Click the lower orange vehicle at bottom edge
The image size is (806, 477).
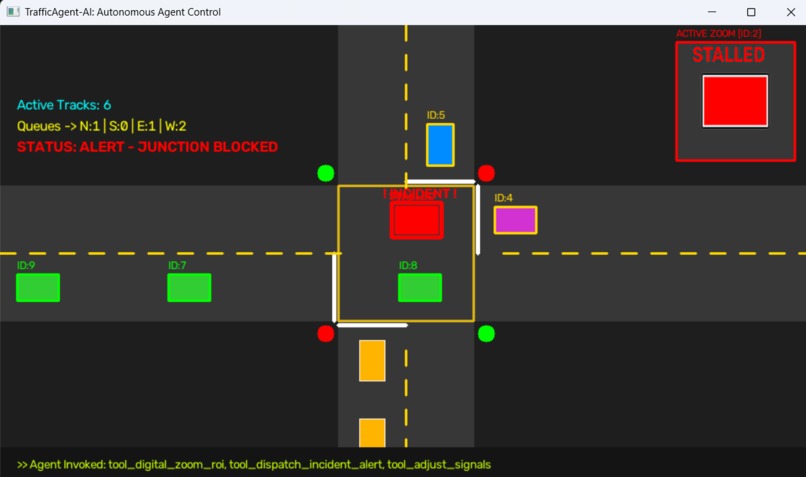click(x=372, y=433)
